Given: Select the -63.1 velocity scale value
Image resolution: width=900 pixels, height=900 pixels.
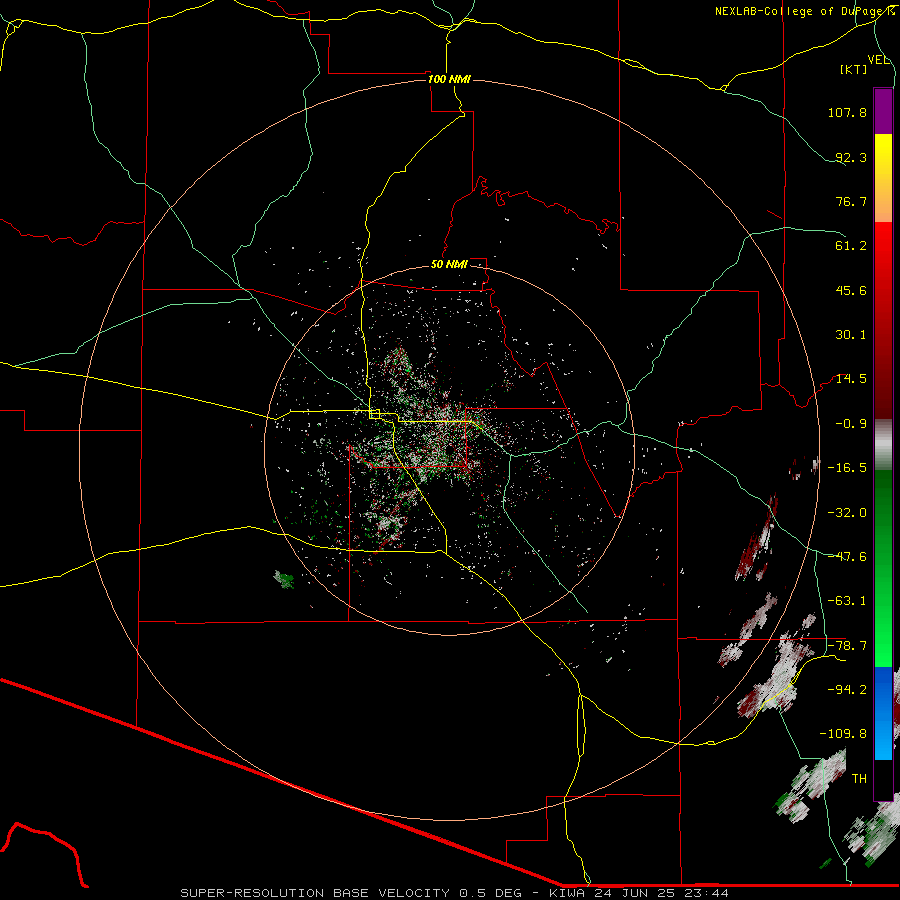Looking at the screenshot, I should click(847, 601).
